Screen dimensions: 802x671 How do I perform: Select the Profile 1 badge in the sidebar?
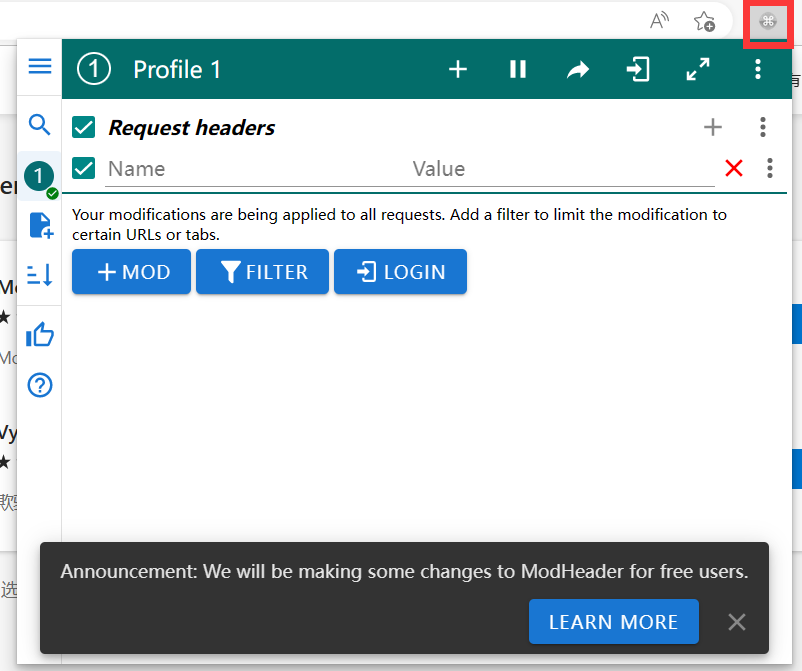click(39, 177)
